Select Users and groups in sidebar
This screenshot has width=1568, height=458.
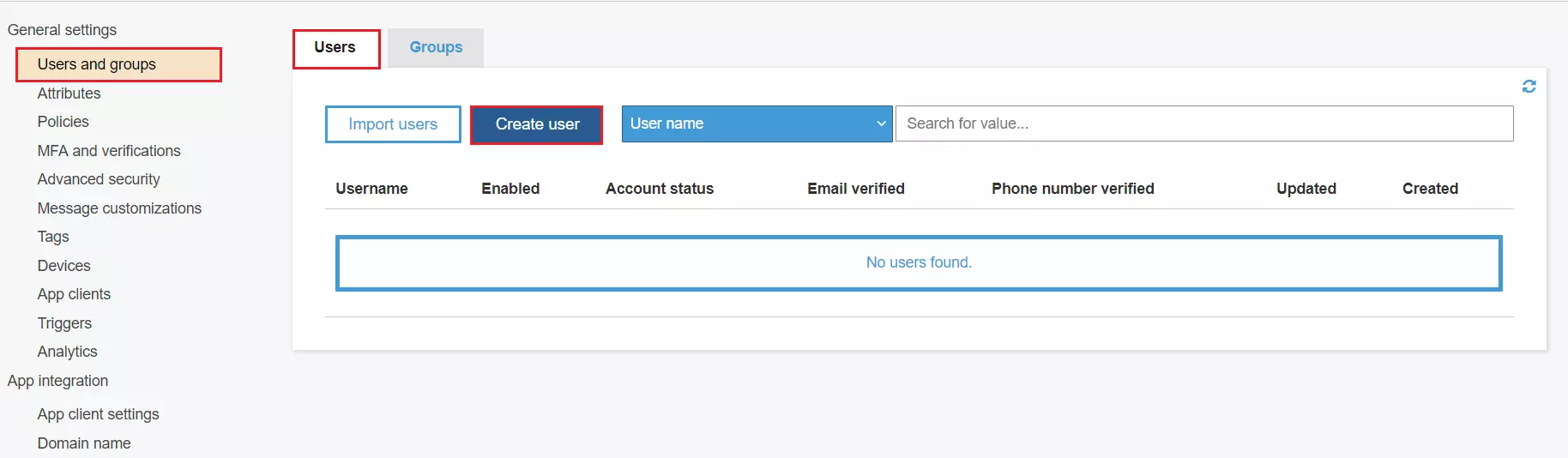coord(118,64)
